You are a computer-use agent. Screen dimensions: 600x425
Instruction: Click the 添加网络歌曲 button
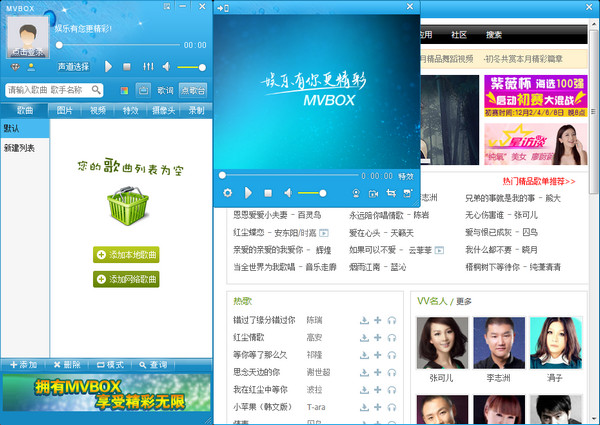(x=126, y=279)
